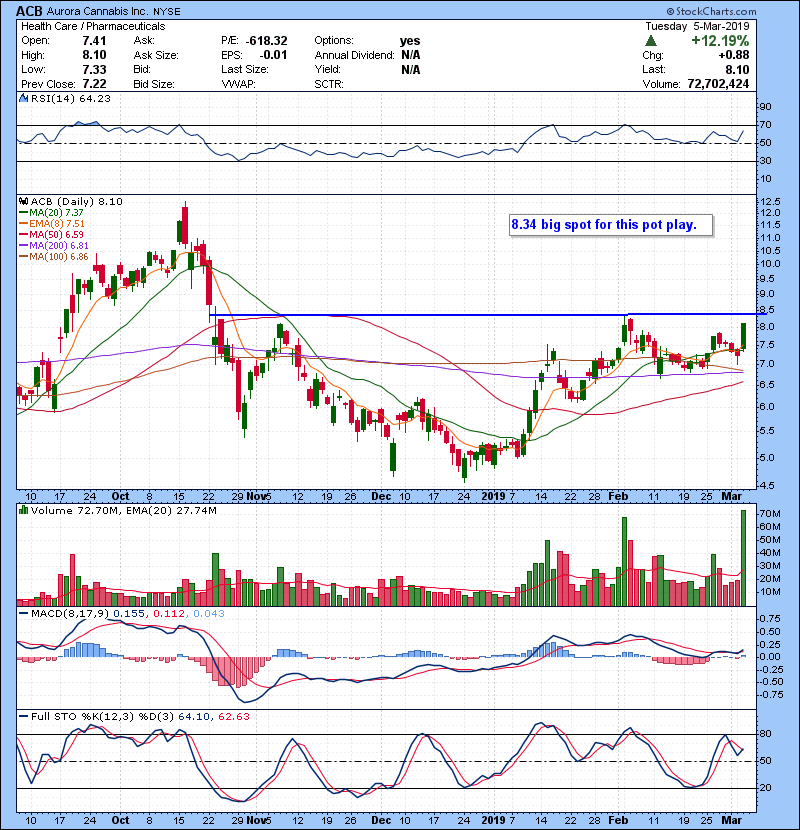Click the EMA(8) orange legend marker
The image size is (800, 830).
[x=22, y=226]
